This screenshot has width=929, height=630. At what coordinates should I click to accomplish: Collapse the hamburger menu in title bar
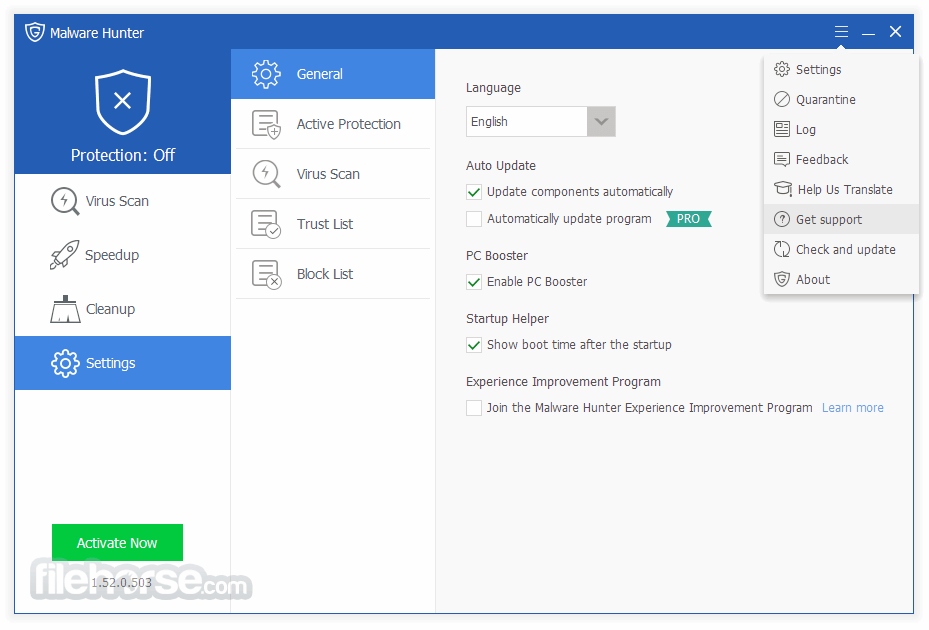pos(841,32)
